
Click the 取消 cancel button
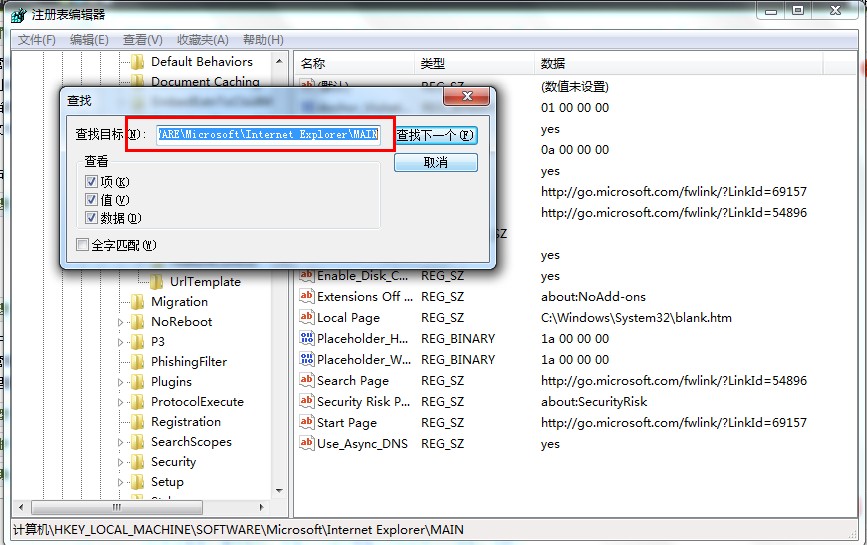point(436,163)
